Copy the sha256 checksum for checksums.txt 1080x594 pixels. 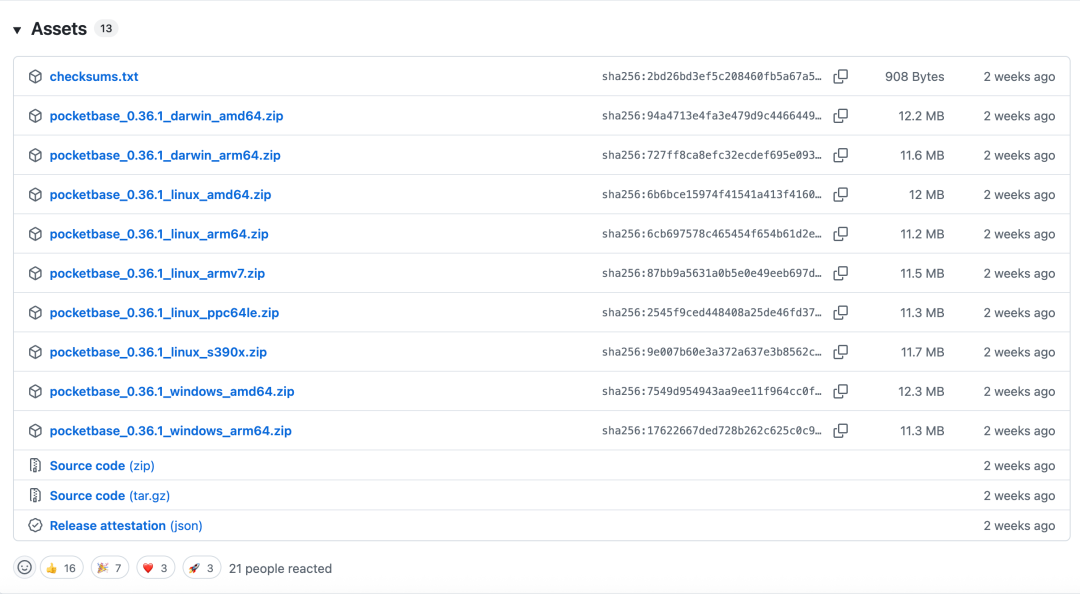click(x=840, y=76)
